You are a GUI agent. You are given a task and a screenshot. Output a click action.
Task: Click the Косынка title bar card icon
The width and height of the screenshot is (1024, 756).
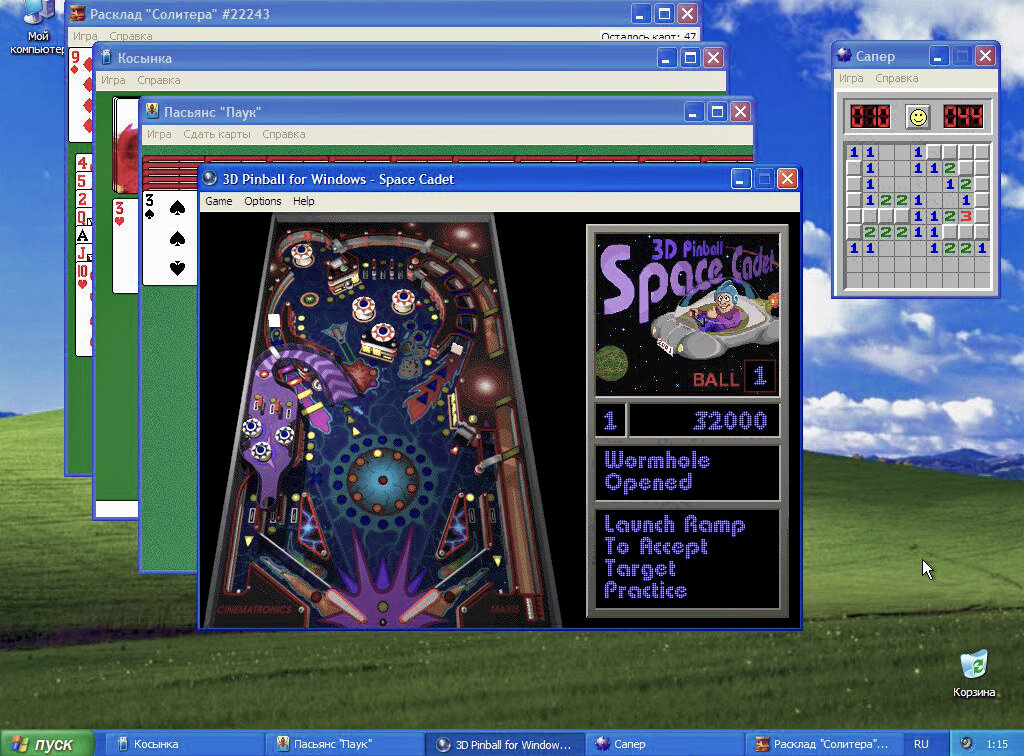[106, 57]
